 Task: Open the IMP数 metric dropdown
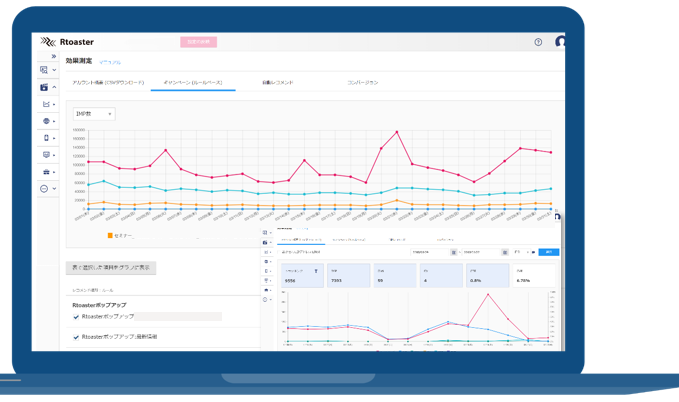click(x=94, y=115)
